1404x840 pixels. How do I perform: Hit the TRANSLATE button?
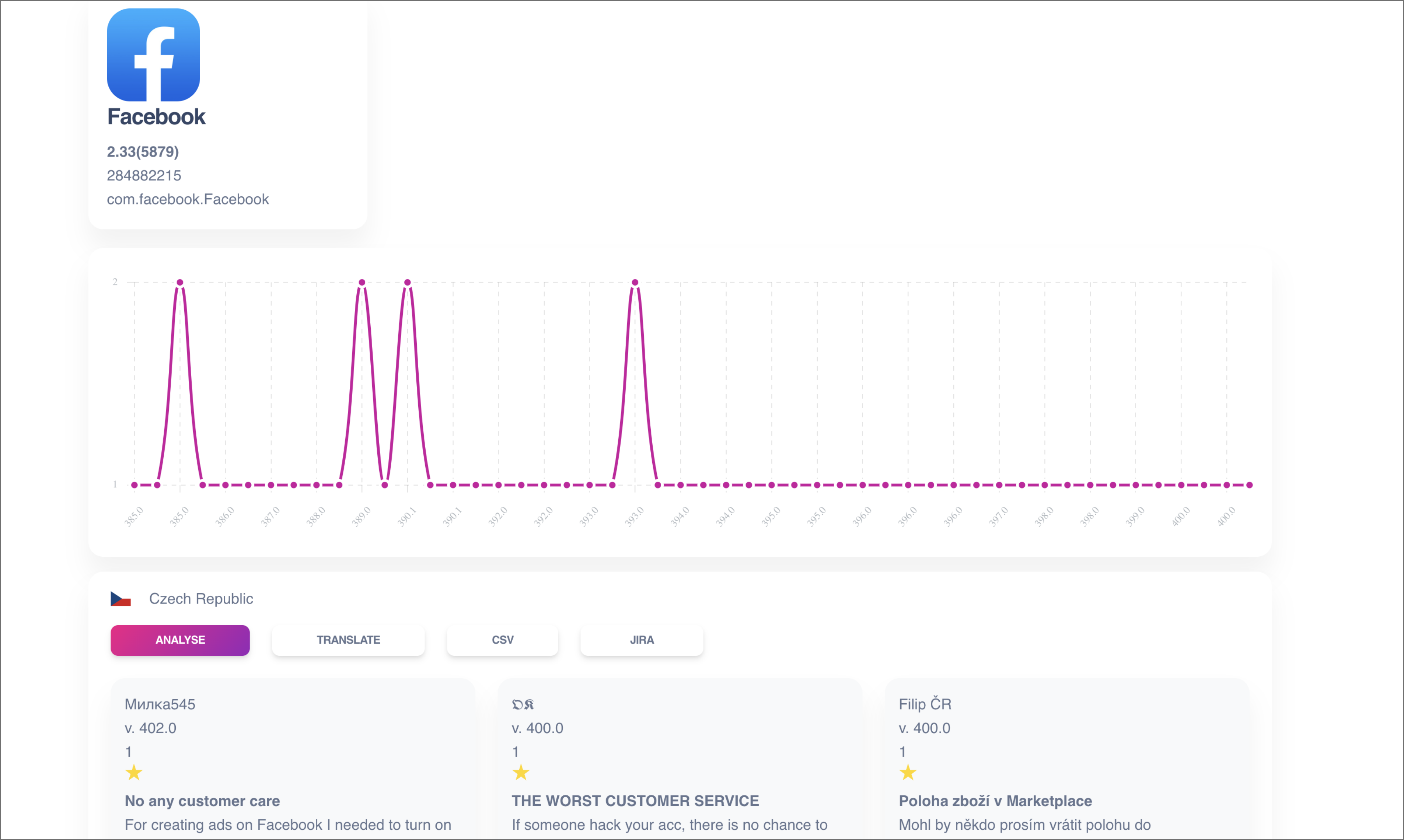tap(348, 640)
